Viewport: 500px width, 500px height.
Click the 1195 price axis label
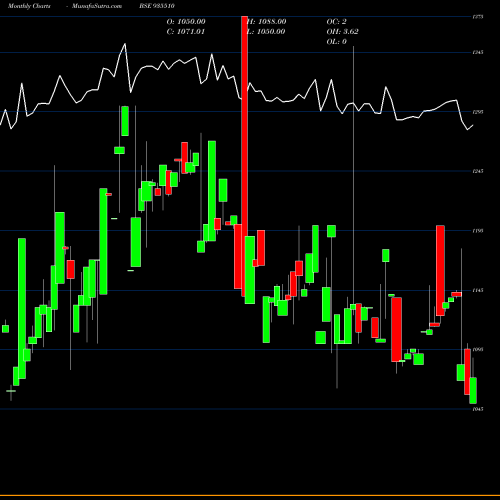(478, 231)
